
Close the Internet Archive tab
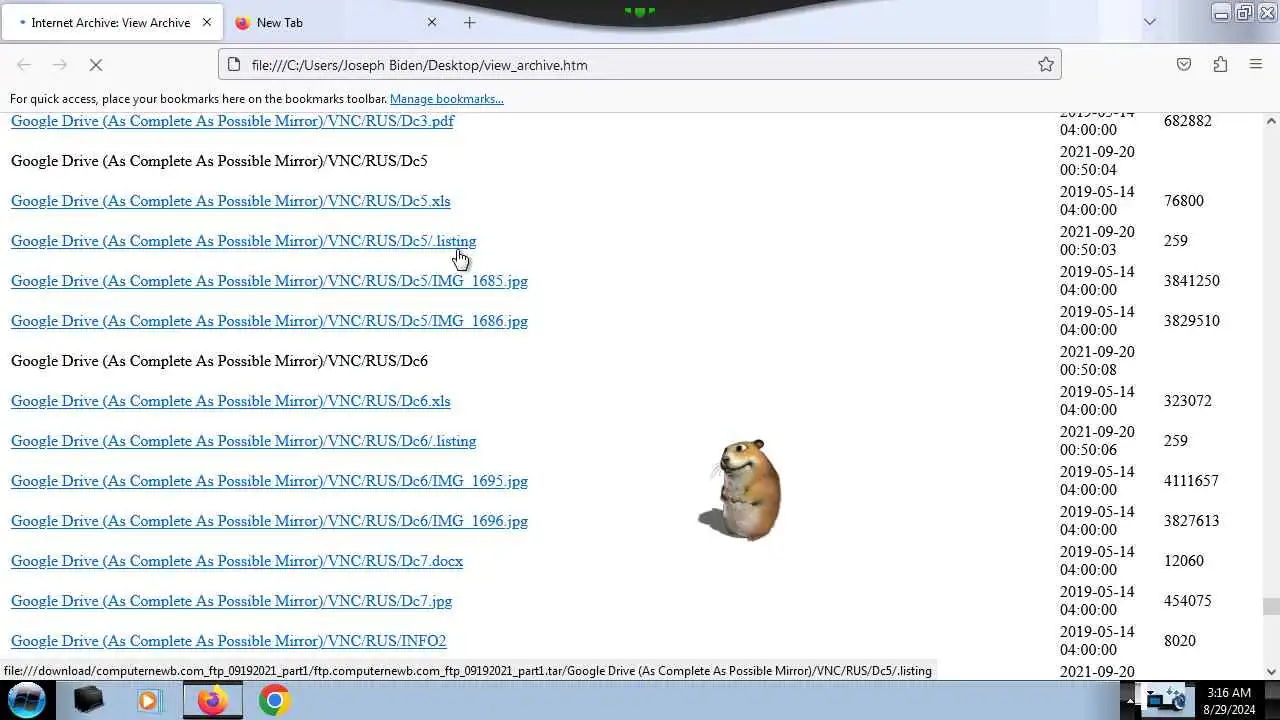point(207,22)
